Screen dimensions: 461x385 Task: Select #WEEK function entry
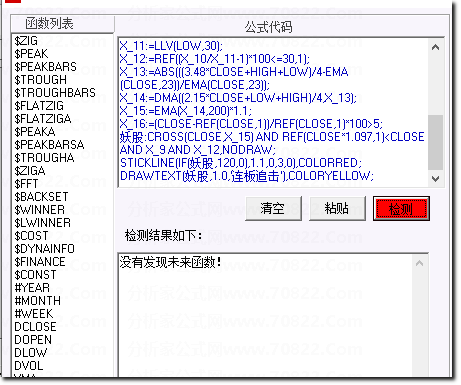(34, 314)
